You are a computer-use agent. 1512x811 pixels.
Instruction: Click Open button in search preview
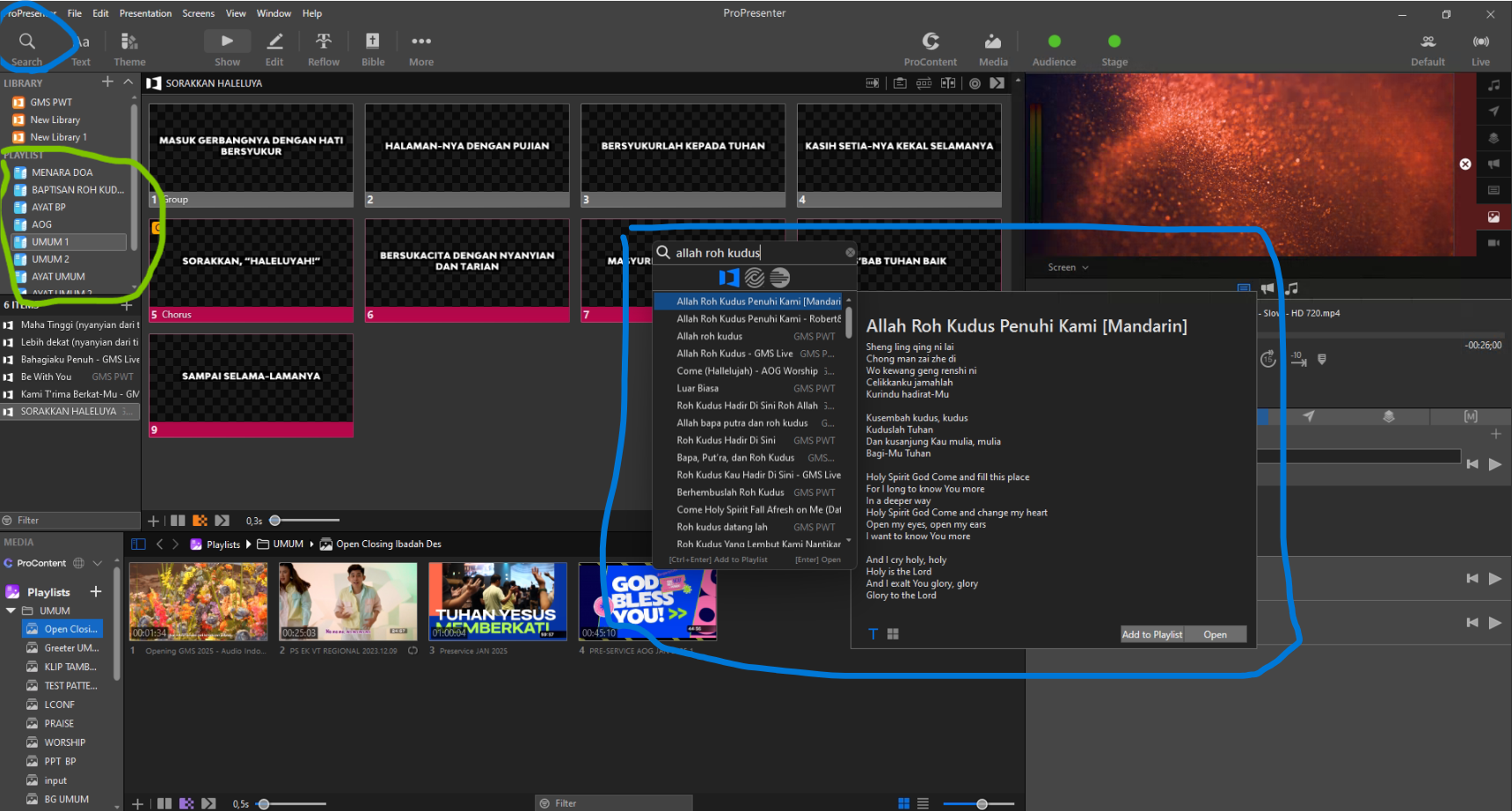(1215, 634)
